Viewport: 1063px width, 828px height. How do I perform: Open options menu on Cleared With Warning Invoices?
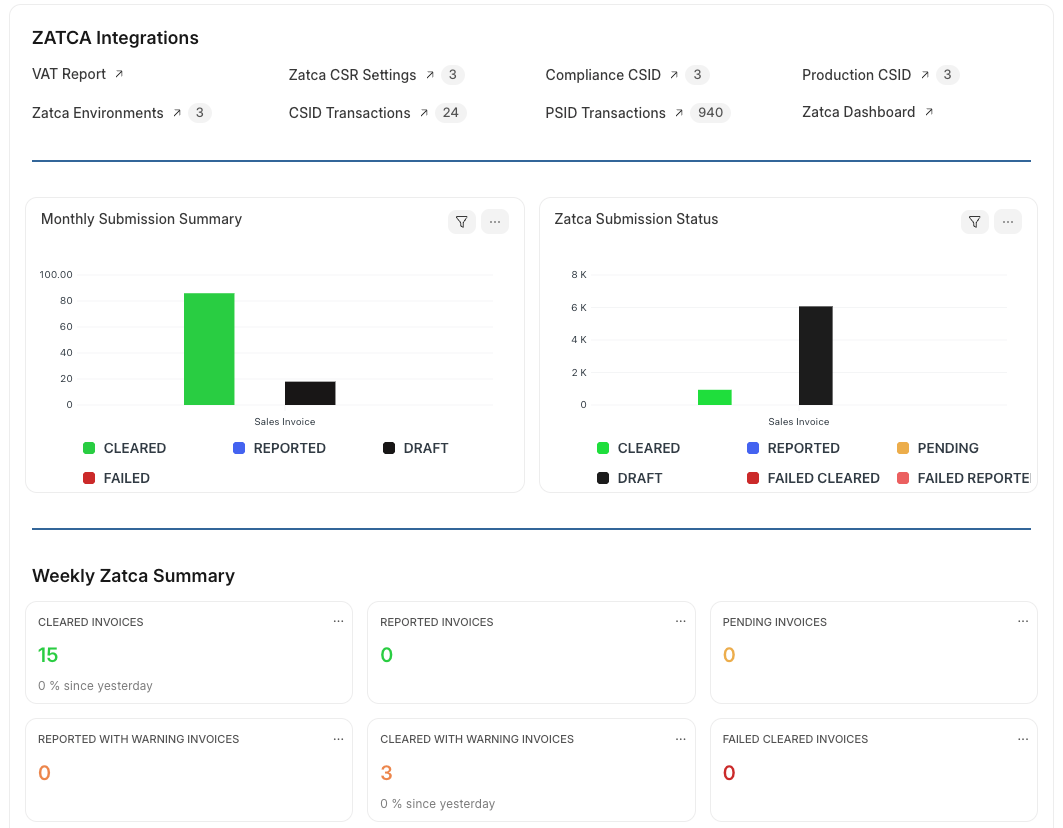coord(681,737)
